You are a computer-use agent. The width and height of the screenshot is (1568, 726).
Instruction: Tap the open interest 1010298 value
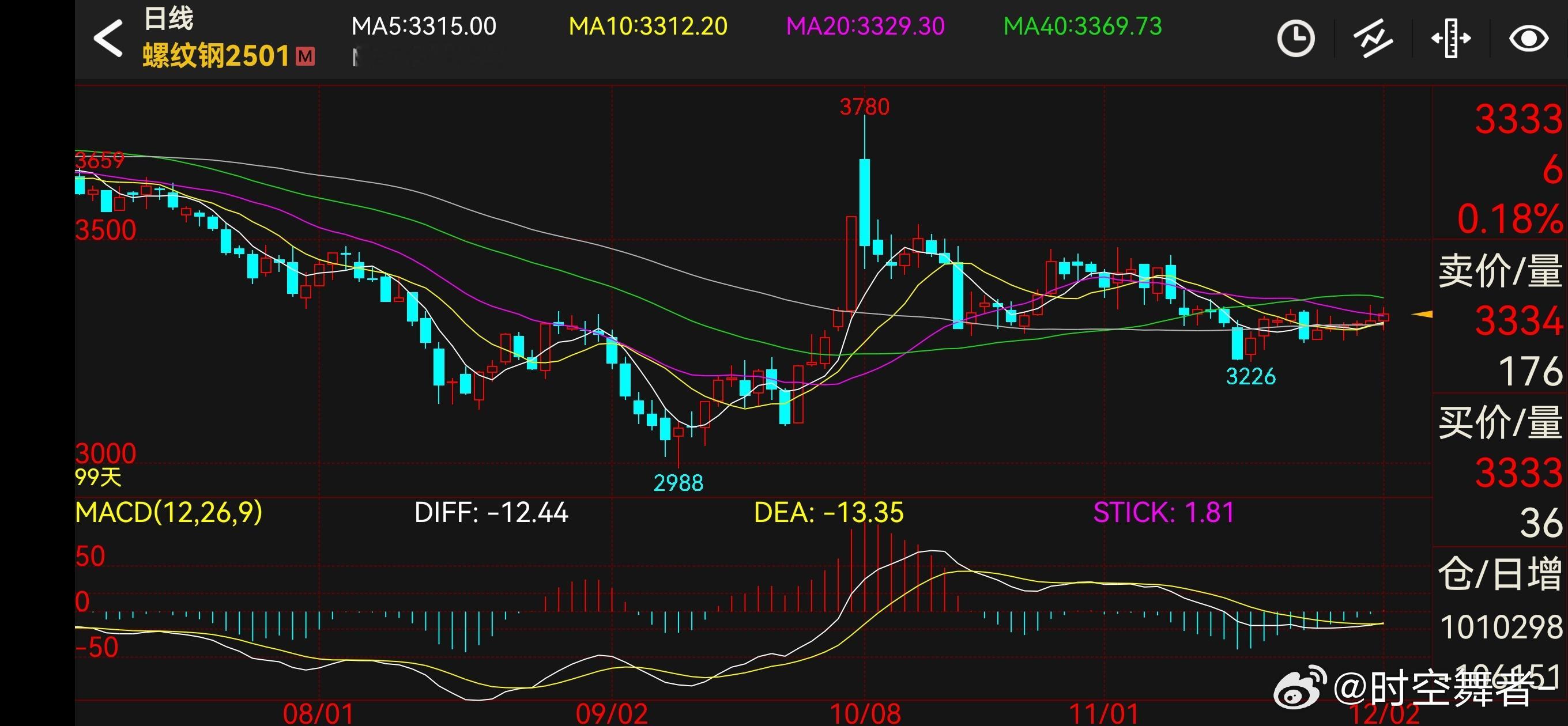tap(1502, 627)
